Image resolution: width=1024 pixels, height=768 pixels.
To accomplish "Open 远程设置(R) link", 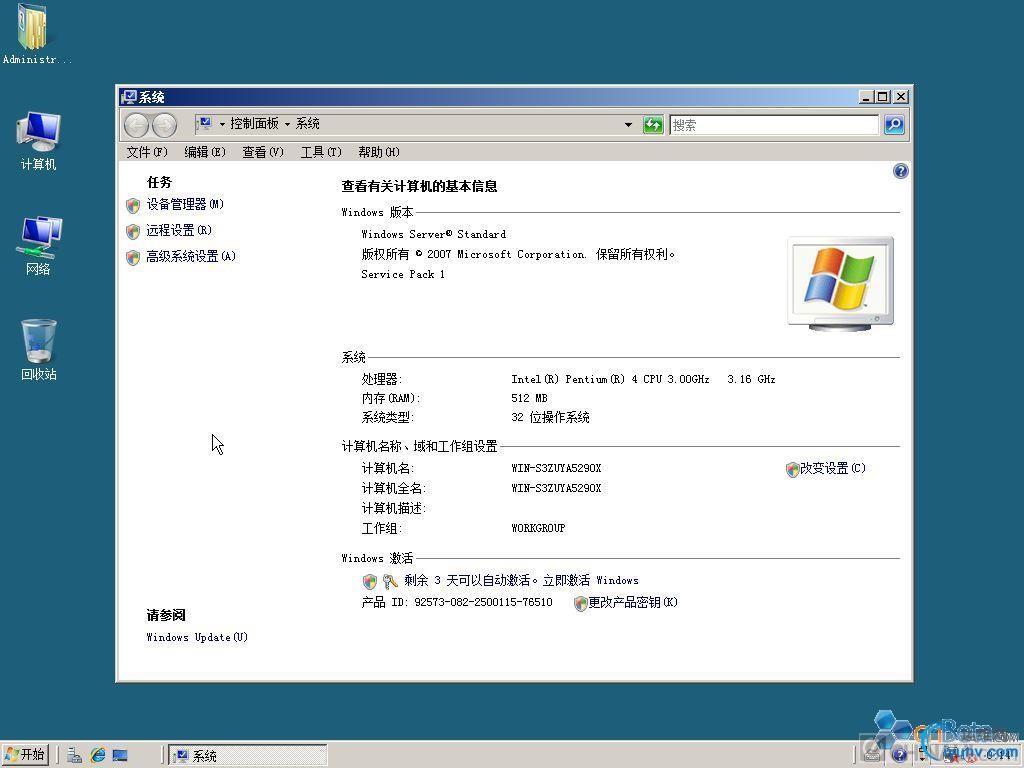I will [x=179, y=231].
